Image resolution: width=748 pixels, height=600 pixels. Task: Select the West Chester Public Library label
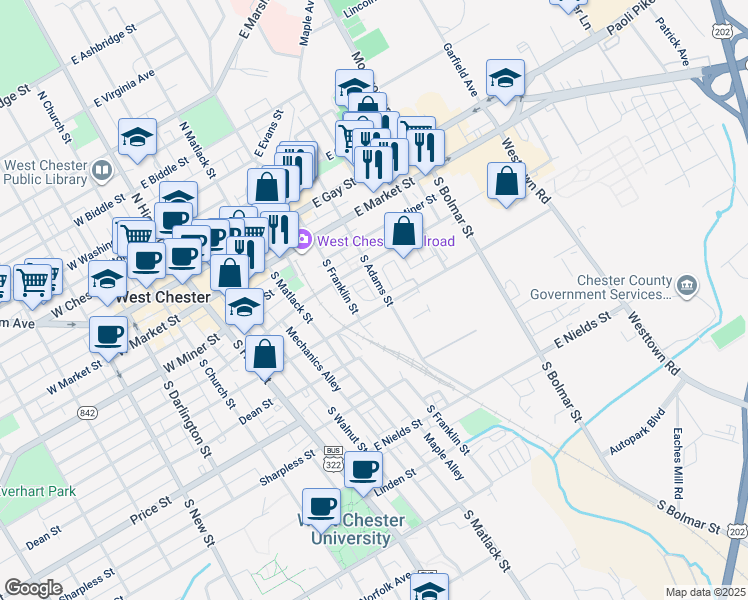(x=45, y=172)
